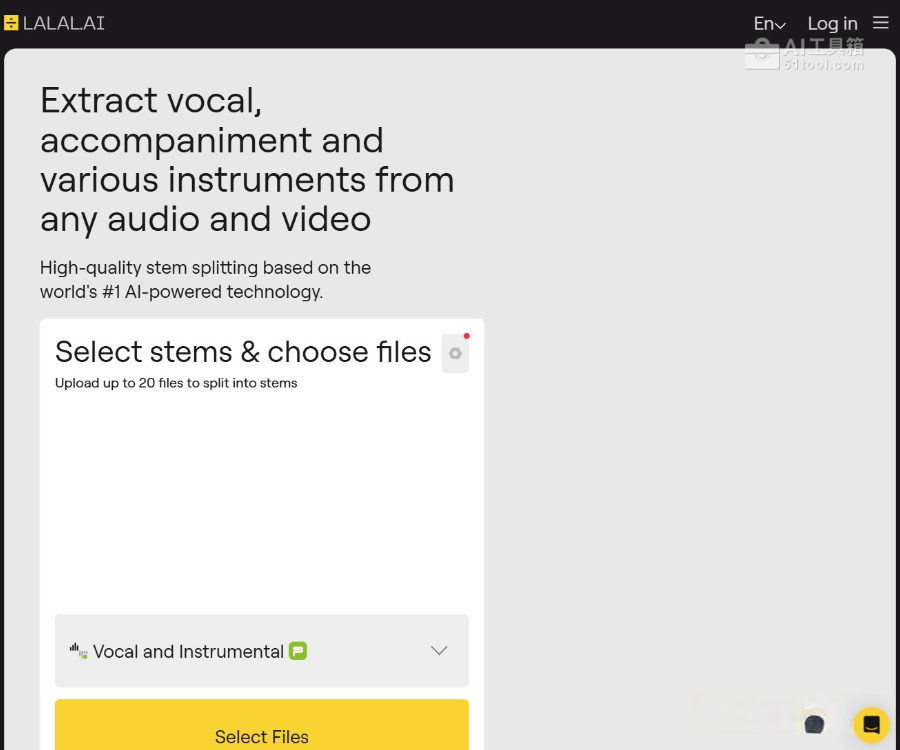
Task: Click the yellow LALAL.AI logo icon
Action: click(x=11, y=23)
